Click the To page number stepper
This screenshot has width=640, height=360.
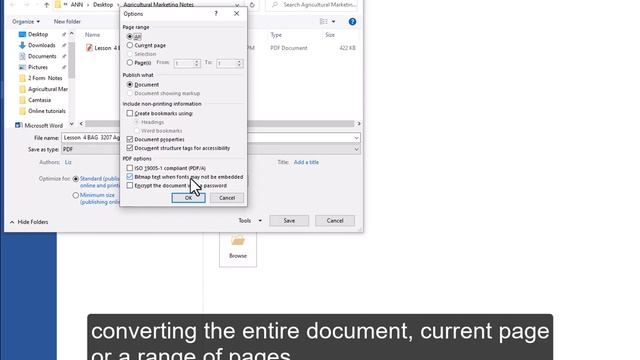click(240, 63)
